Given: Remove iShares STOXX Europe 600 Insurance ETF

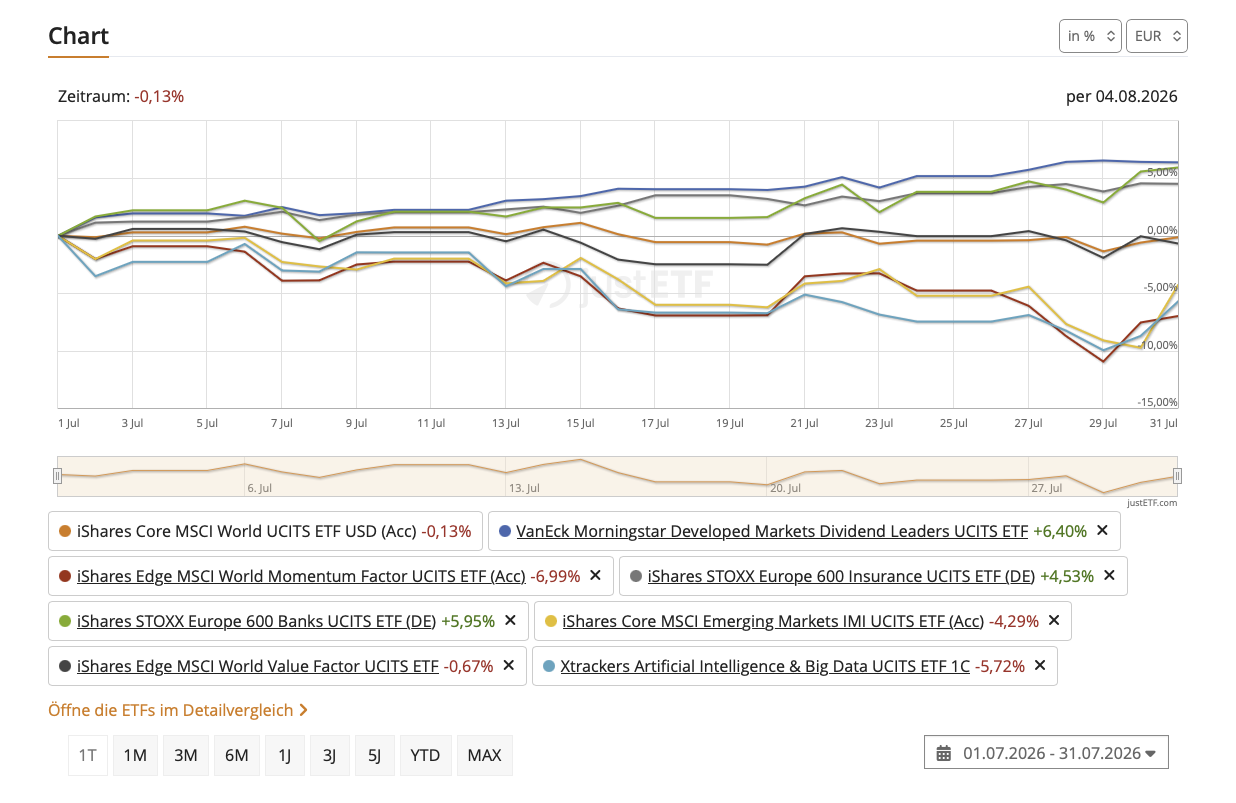Looking at the screenshot, I should coord(1109,576).
